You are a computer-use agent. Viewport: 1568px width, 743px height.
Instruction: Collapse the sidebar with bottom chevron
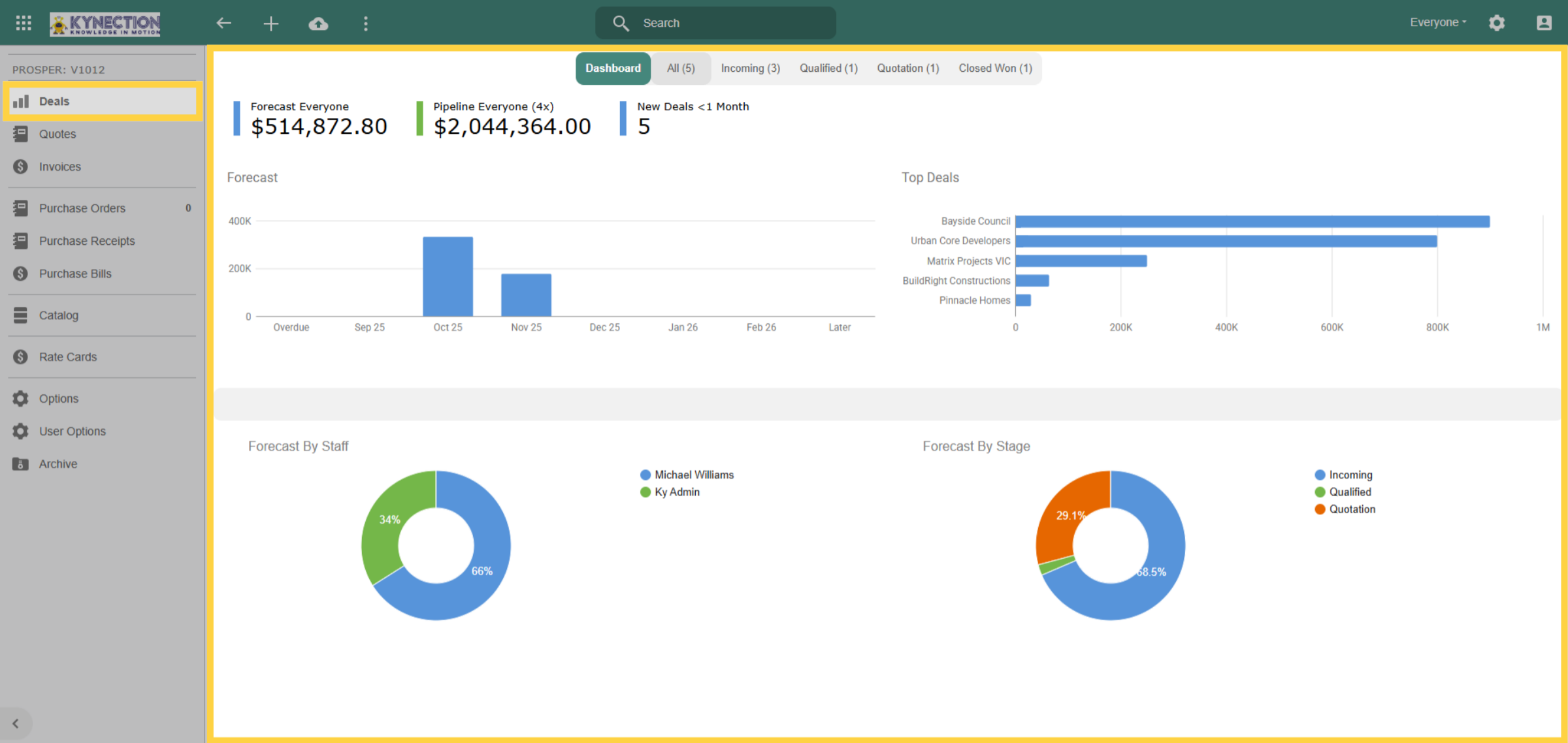(16, 723)
